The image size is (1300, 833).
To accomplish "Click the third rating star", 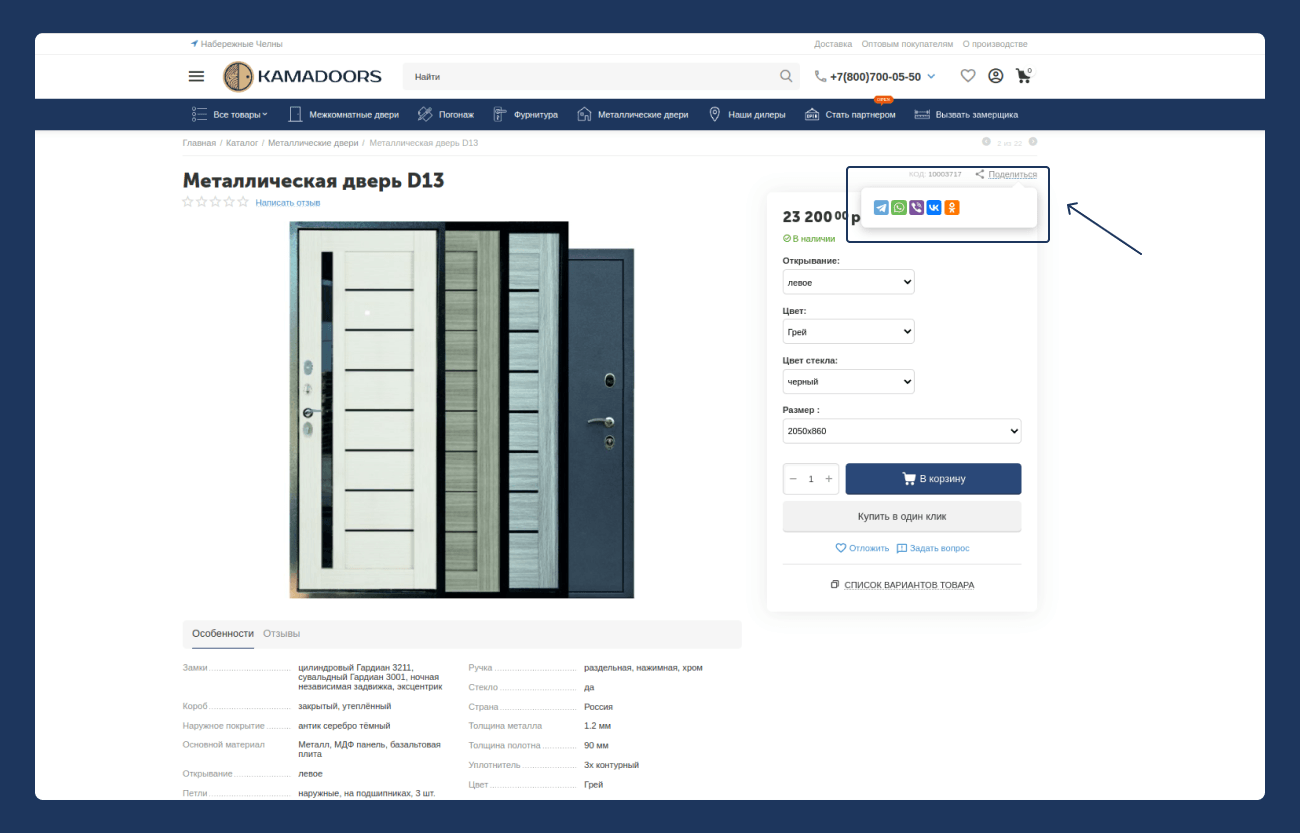I will click(215, 202).
